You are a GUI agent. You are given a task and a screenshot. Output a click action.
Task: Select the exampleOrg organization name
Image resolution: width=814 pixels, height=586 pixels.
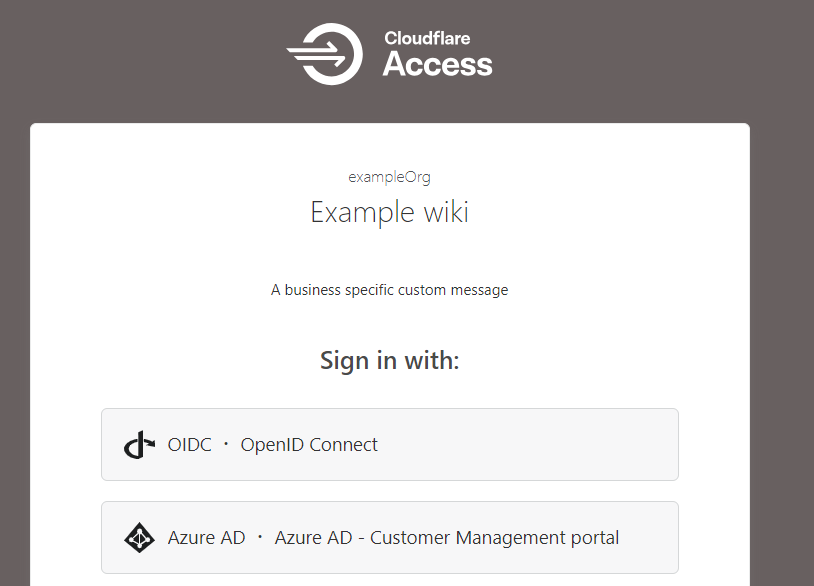pos(389,177)
